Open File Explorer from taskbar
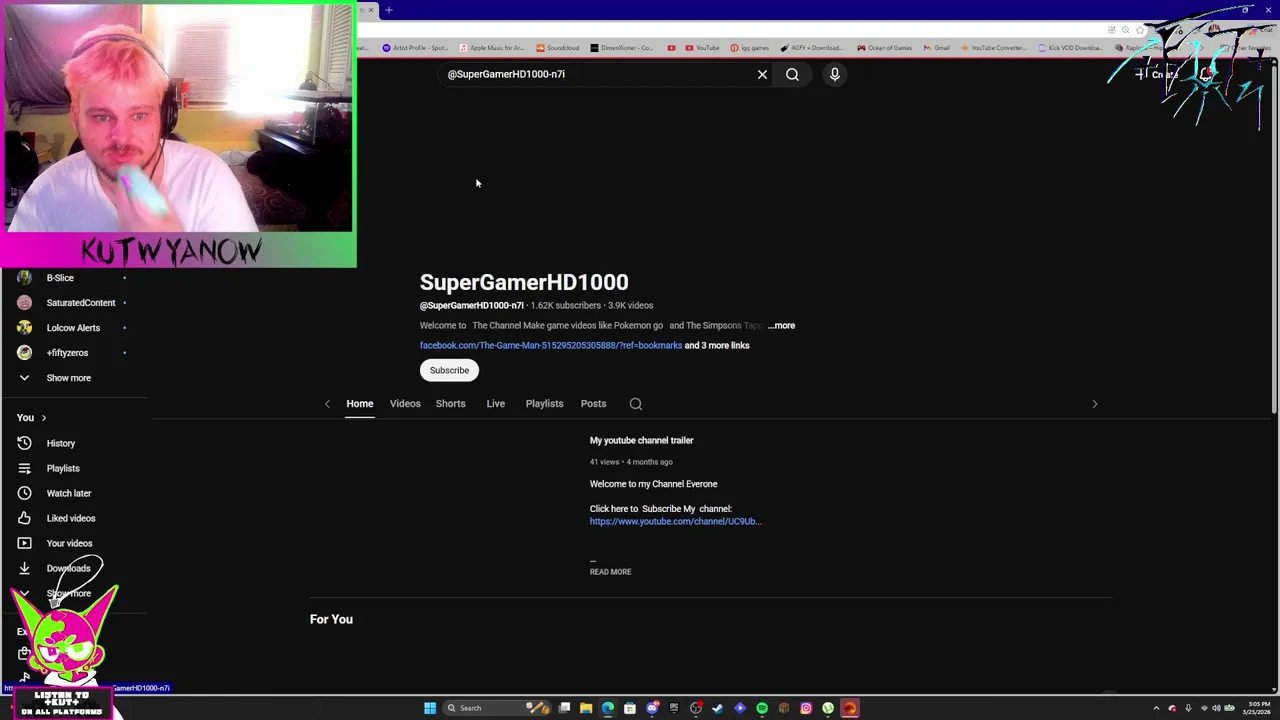 586,708
